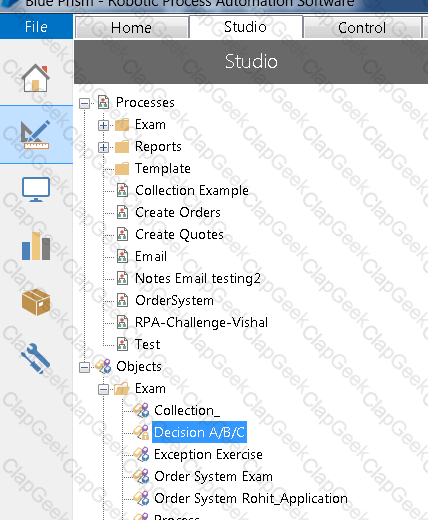Collapse the Exam folder under Objects
The height and width of the screenshot is (520, 428).
[x=103, y=389]
